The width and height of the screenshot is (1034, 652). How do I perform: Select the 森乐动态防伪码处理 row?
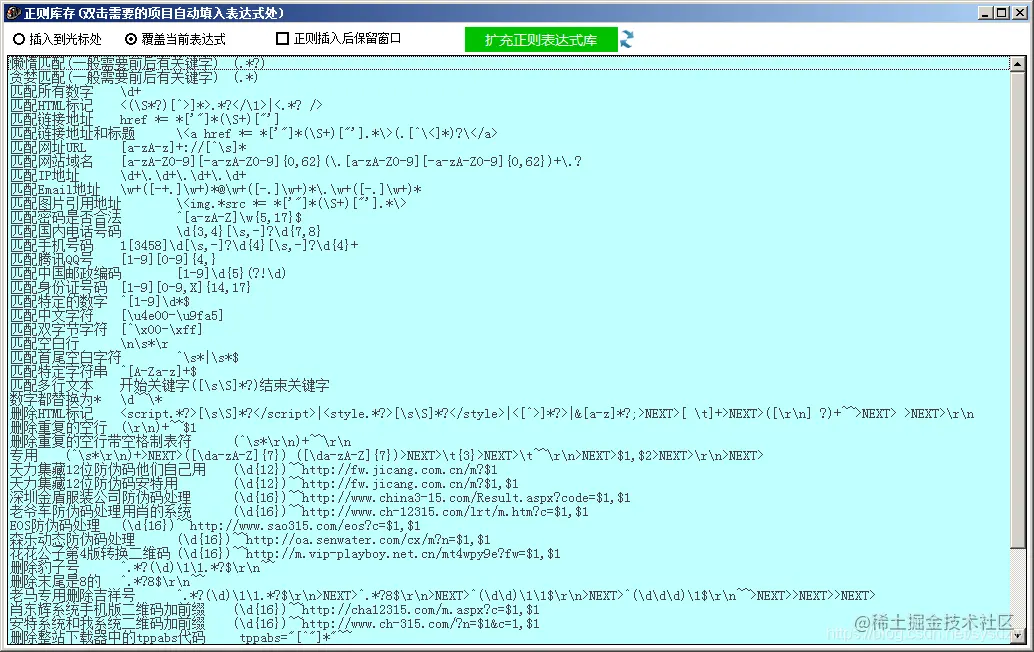click(x=508, y=539)
